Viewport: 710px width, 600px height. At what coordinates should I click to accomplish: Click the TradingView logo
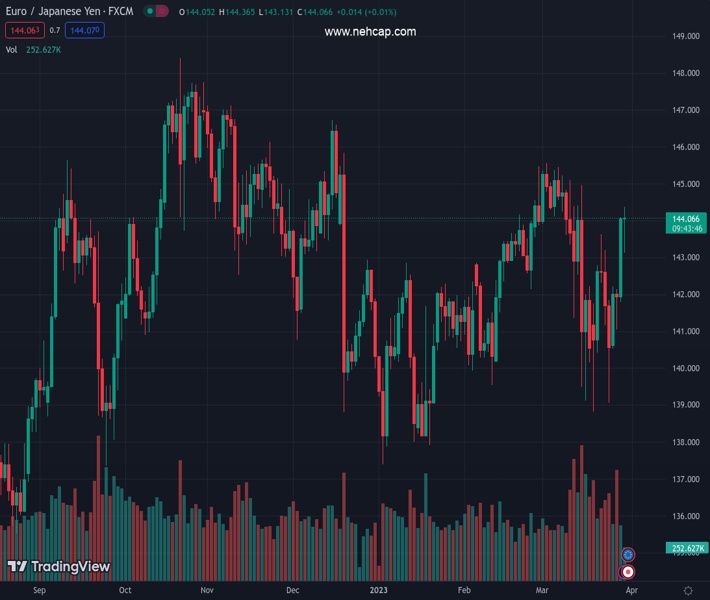tap(58, 567)
